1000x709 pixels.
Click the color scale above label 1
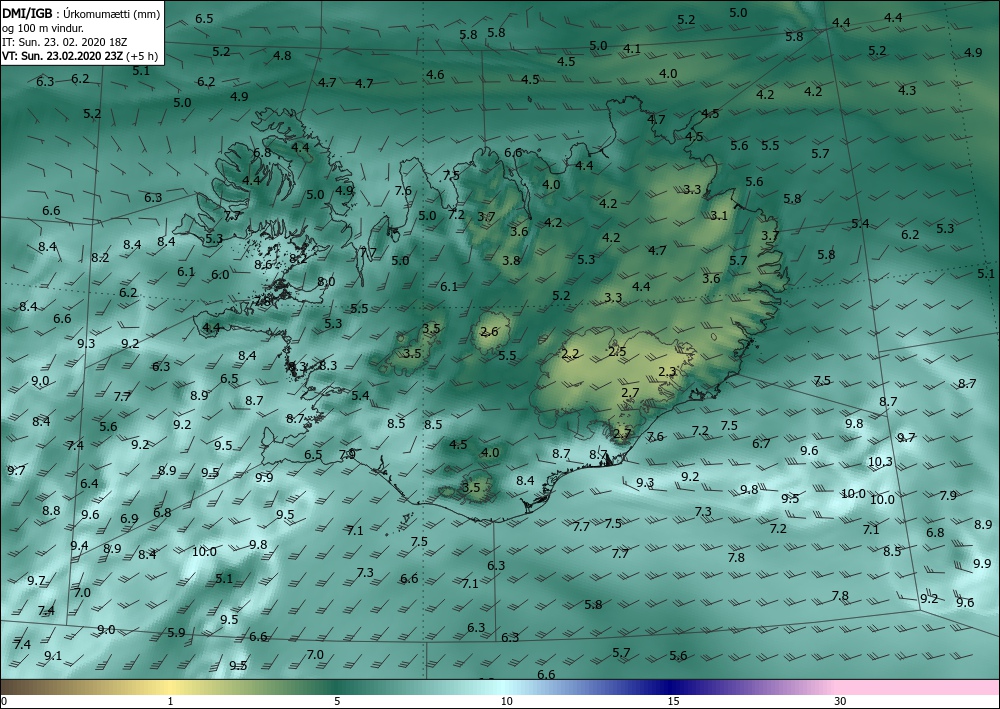pyautogui.click(x=170, y=687)
